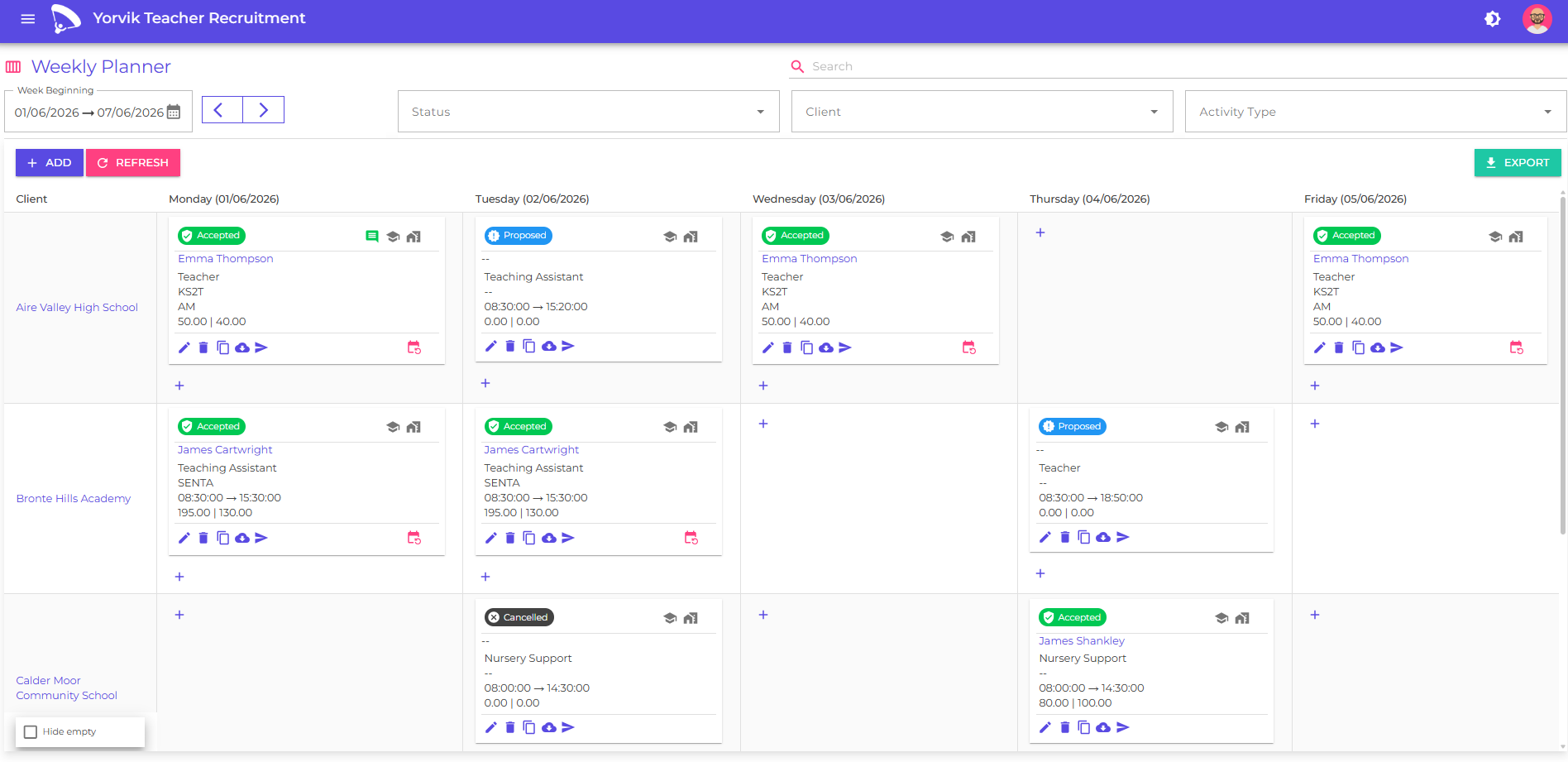The height and width of the screenshot is (762, 1568).
Task: Open the user avatar profile menu
Action: pyautogui.click(x=1537, y=18)
